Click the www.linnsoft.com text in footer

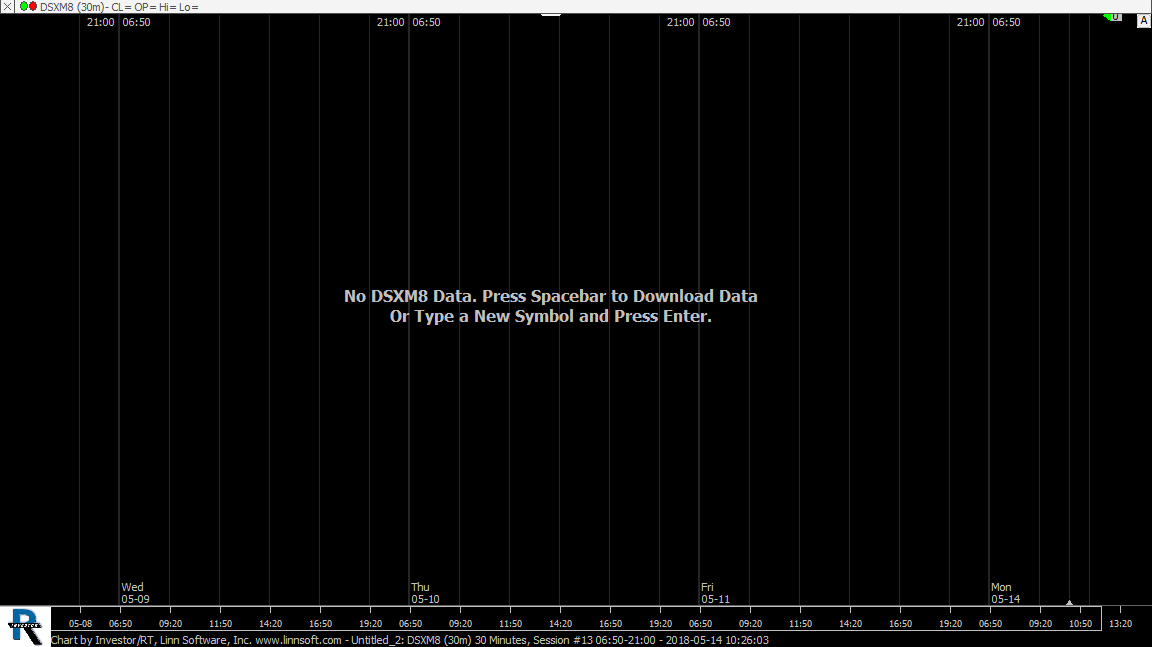298,640
